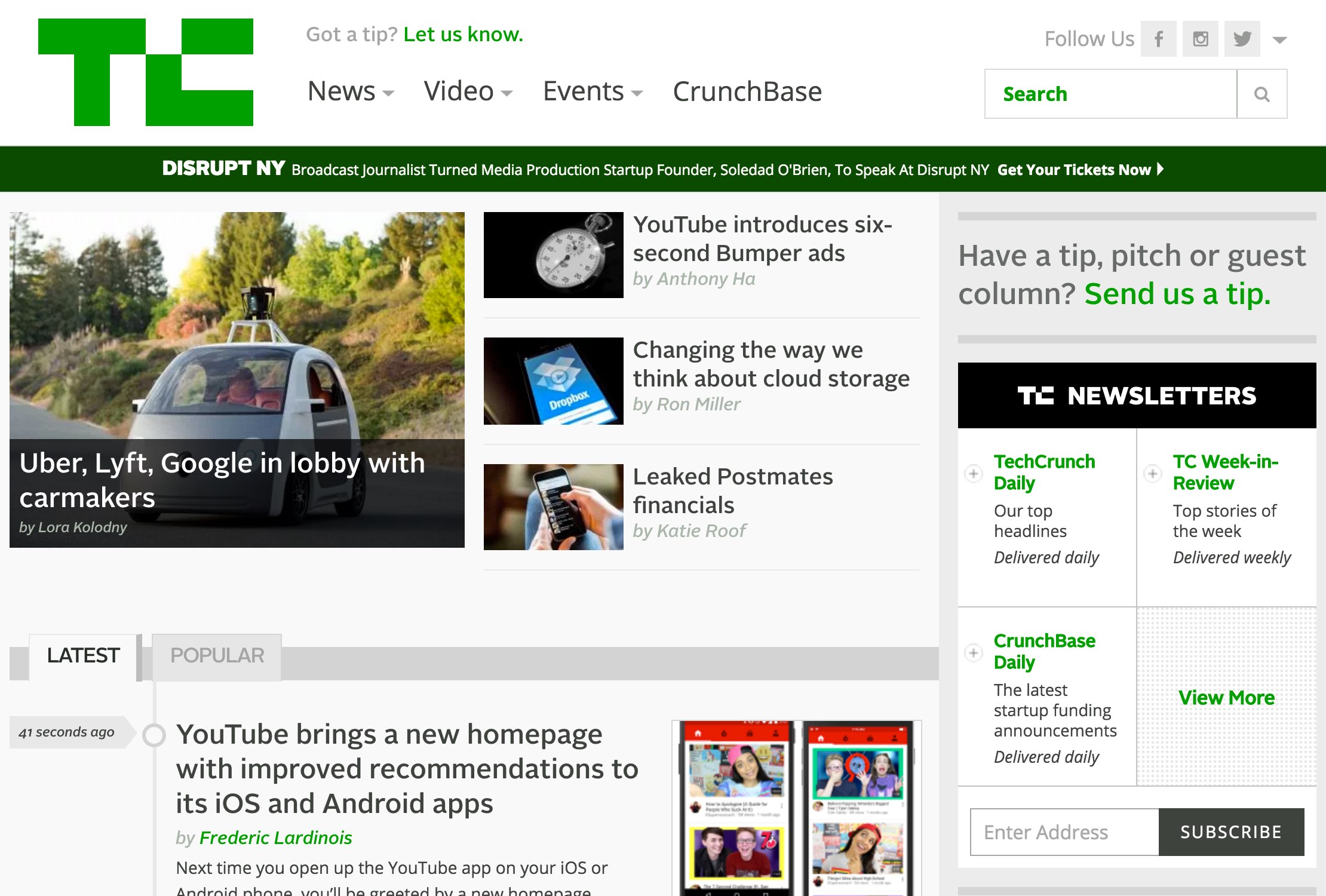The width and height of the screenshot is (1326, 896).
Task: Click author link Frederic Lardinois
Action: (x=276, y=837)
